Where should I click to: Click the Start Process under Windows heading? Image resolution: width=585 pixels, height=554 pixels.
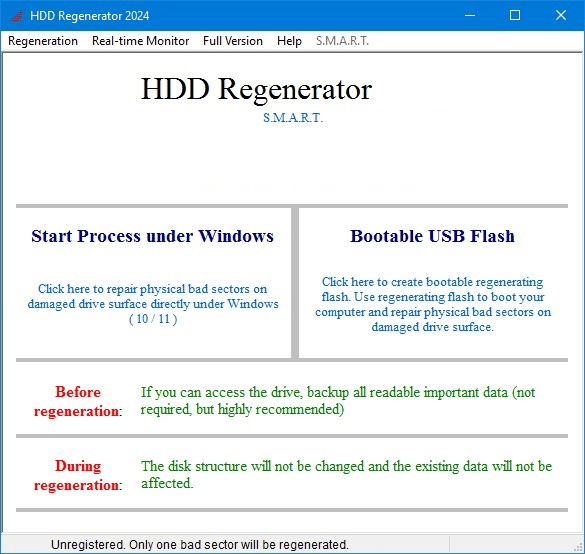coord(152,236)
